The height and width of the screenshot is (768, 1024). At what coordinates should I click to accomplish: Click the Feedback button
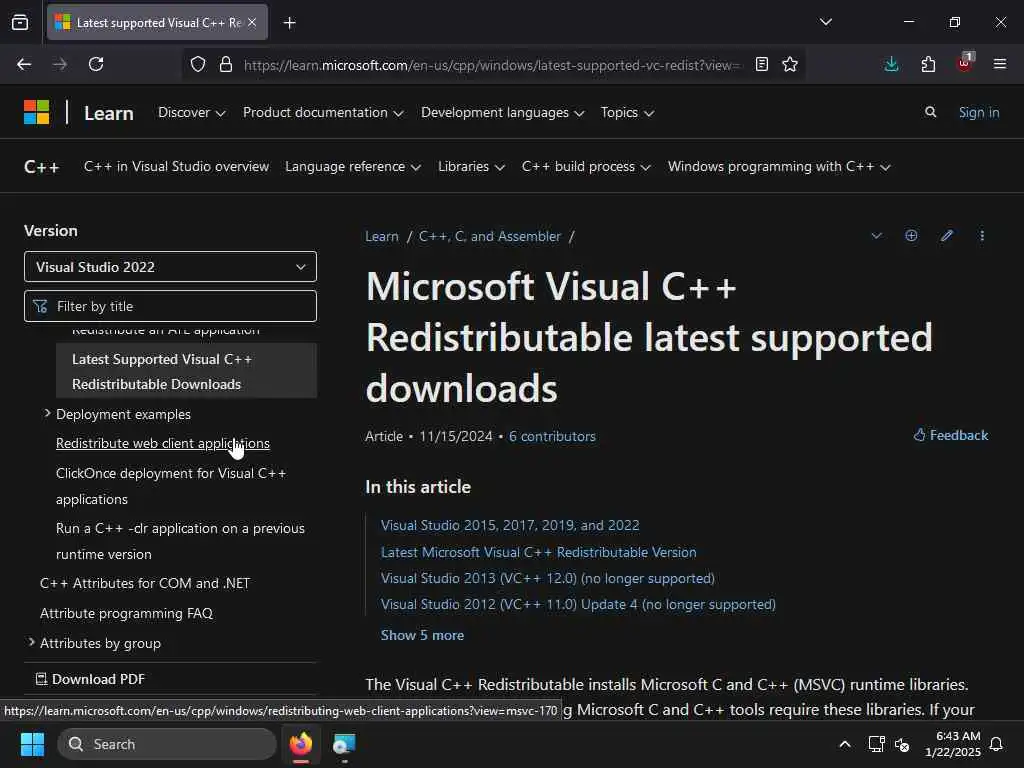click(x=951, y=435)
